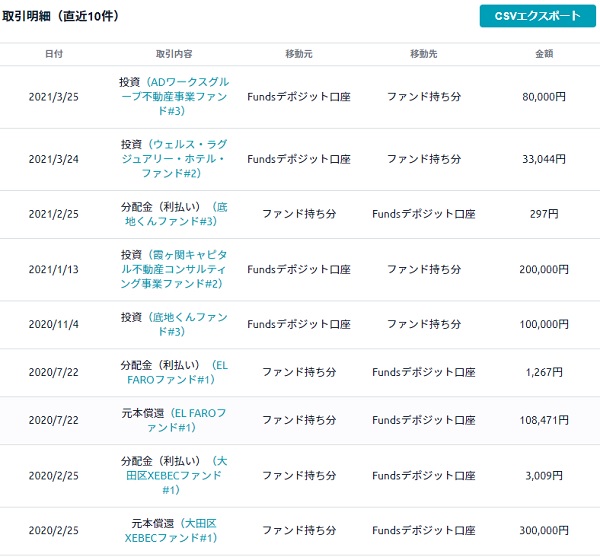Viewport: 600px width, 557px height.
Task: Click Fundsデポジット口座 in the 297円 row
Action: (424, 214)
